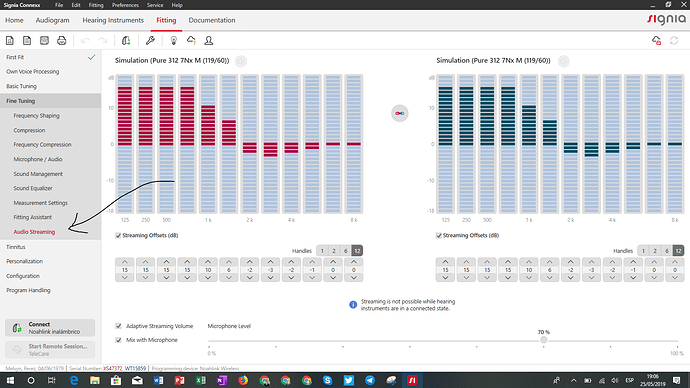Image resolution: width=690 pixels, height=388 pixels.
Task: Click the print icon in toolbar
Action: [62, 40]
